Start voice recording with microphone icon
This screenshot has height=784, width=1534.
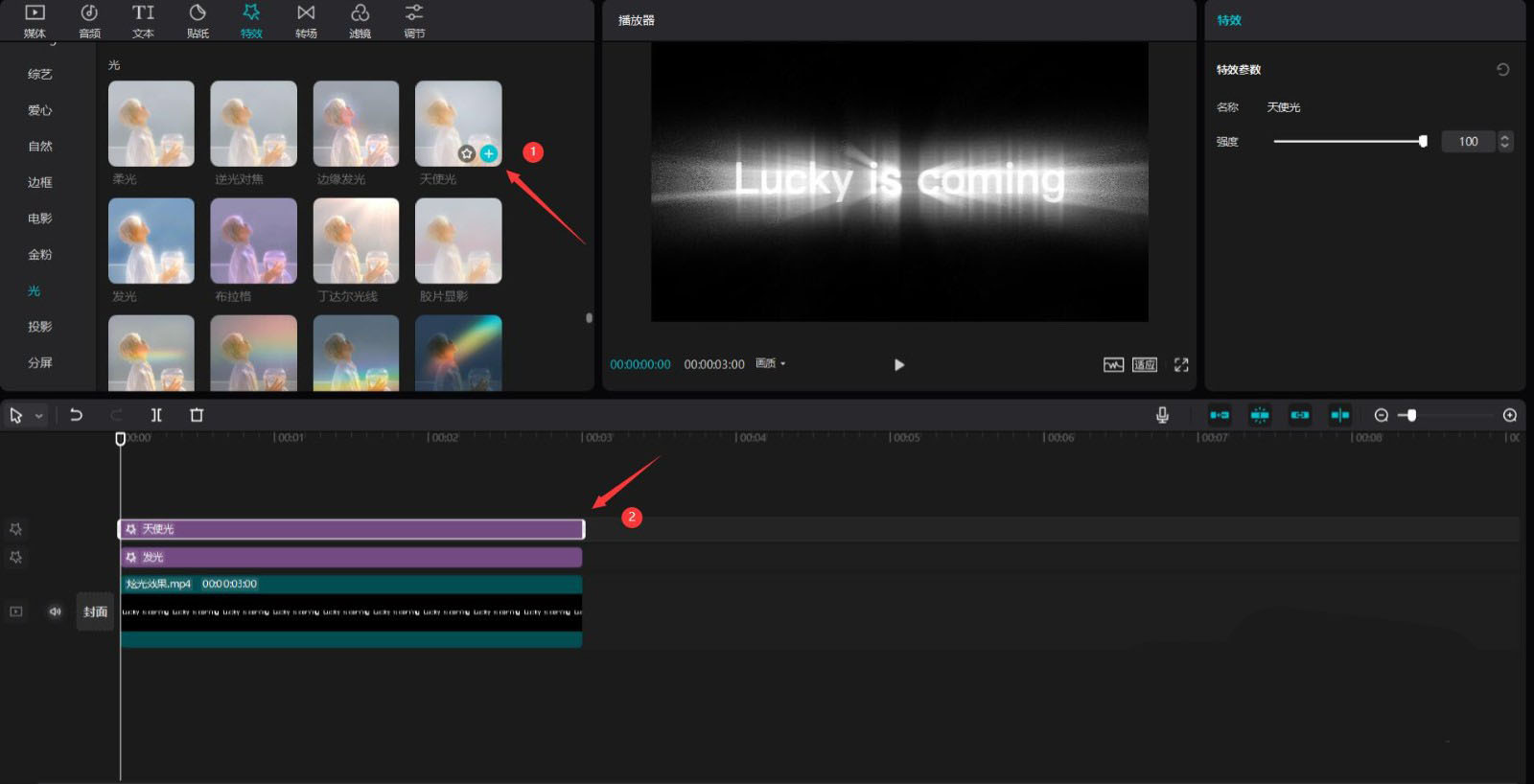click(1162, 415)
